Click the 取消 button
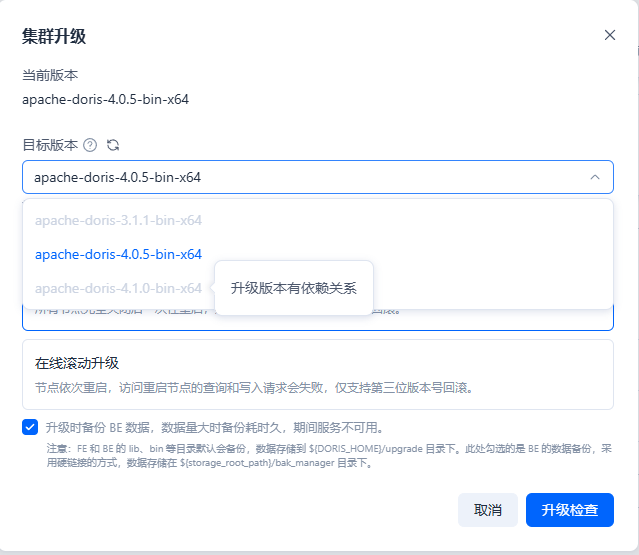The height and width of the screenshot is (555, 639). tap(488, 510)
